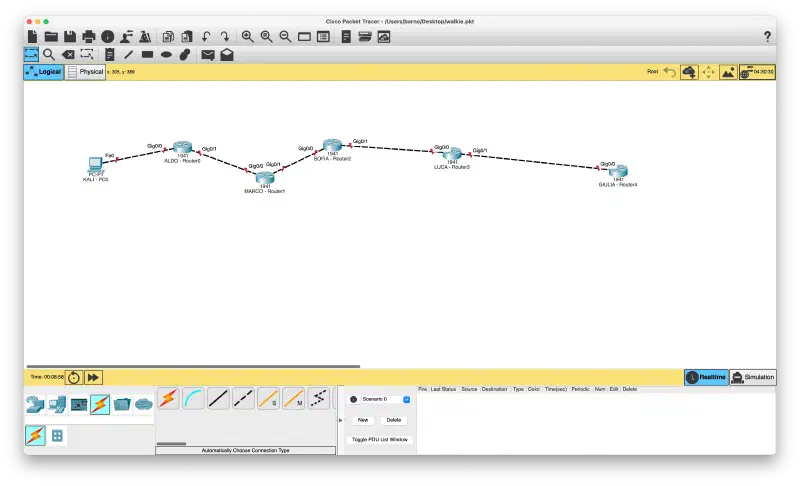Screen dimensions: 800x486
Task: Zoom out of the workspace
Action: coord(285,36)
